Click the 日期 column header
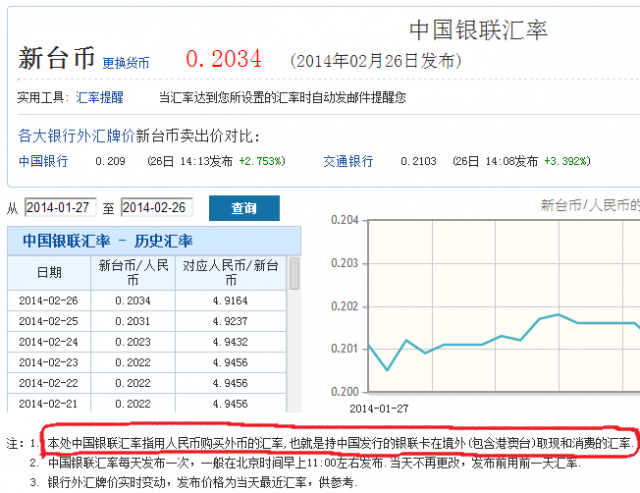The image size is (640, 493). pos(49,273)
